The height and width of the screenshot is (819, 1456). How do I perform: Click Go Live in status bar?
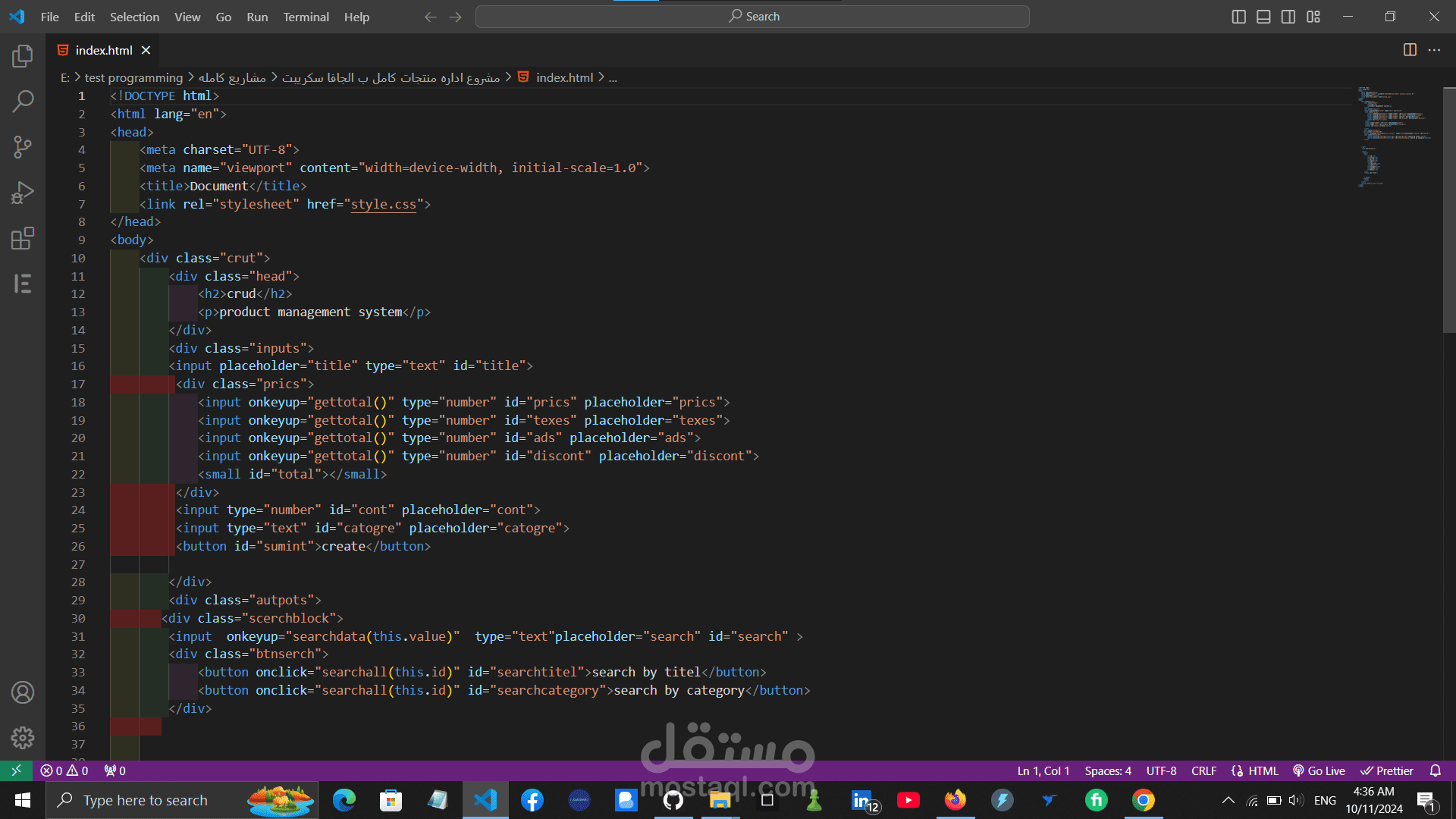[x=1319, y=770]
